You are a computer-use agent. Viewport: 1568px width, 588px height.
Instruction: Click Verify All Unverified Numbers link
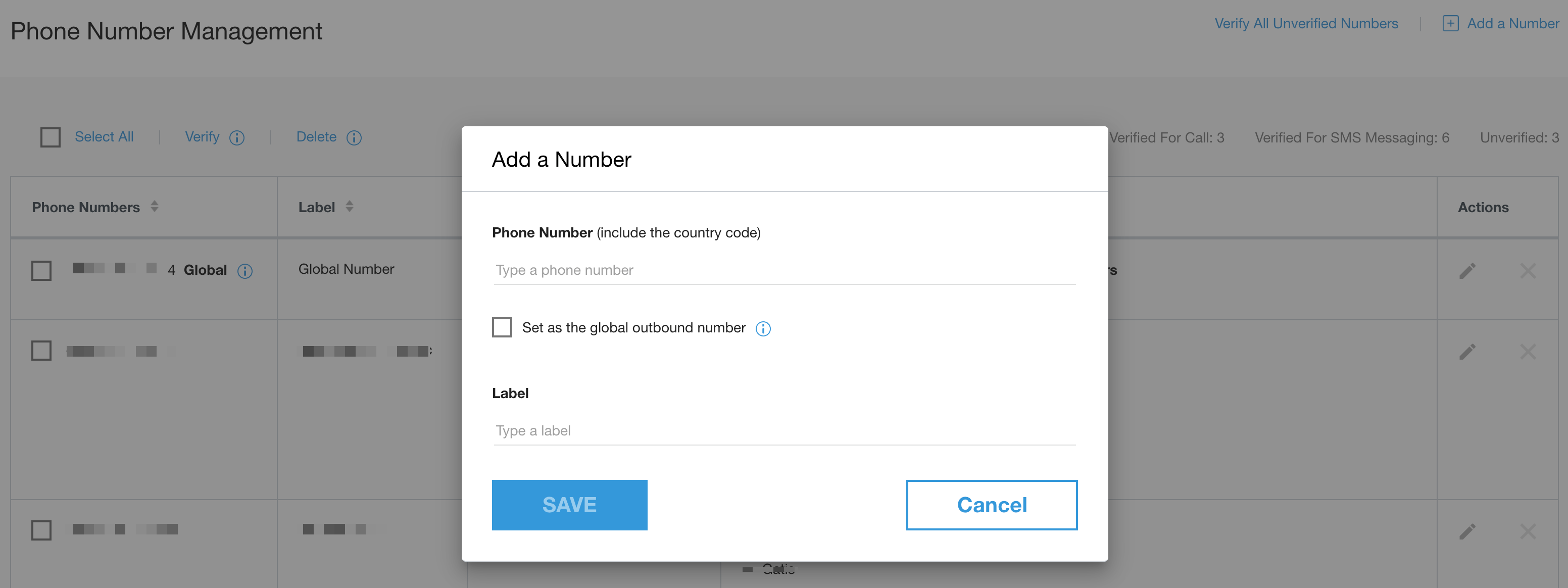(1306, 24)
